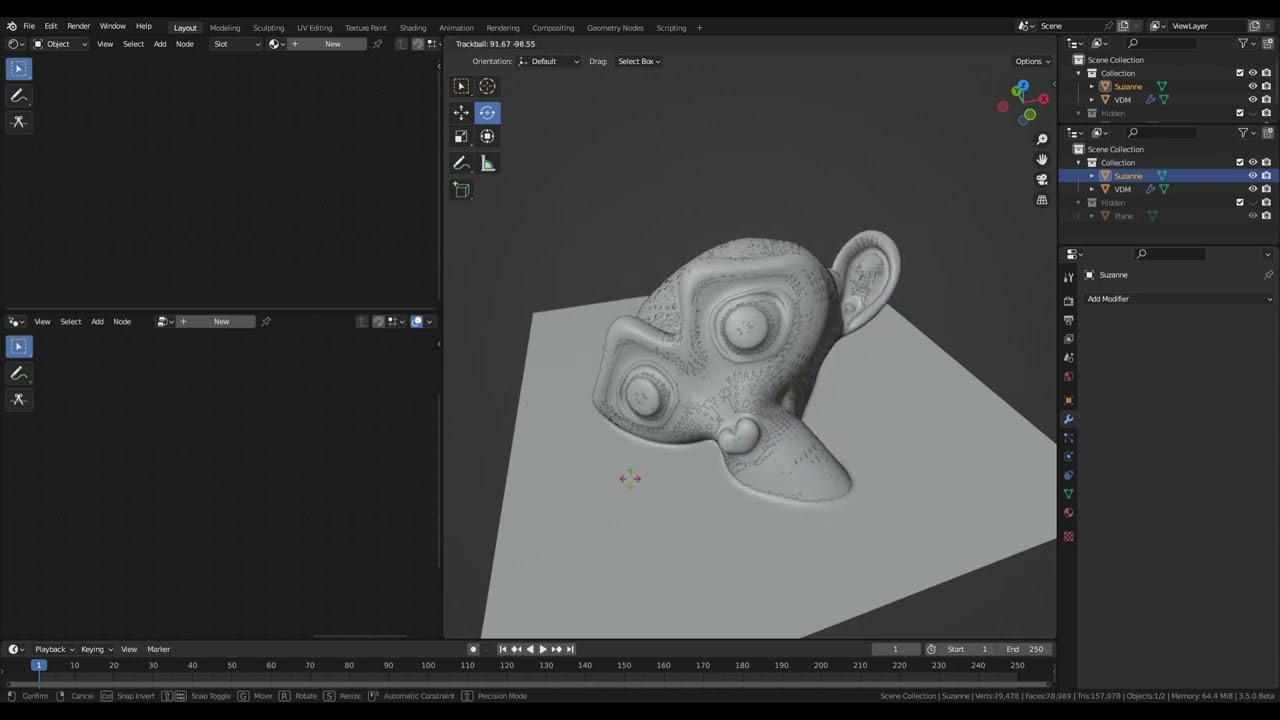Click the Add Modifier button
1280x720 pixels.
(1178, 298)
